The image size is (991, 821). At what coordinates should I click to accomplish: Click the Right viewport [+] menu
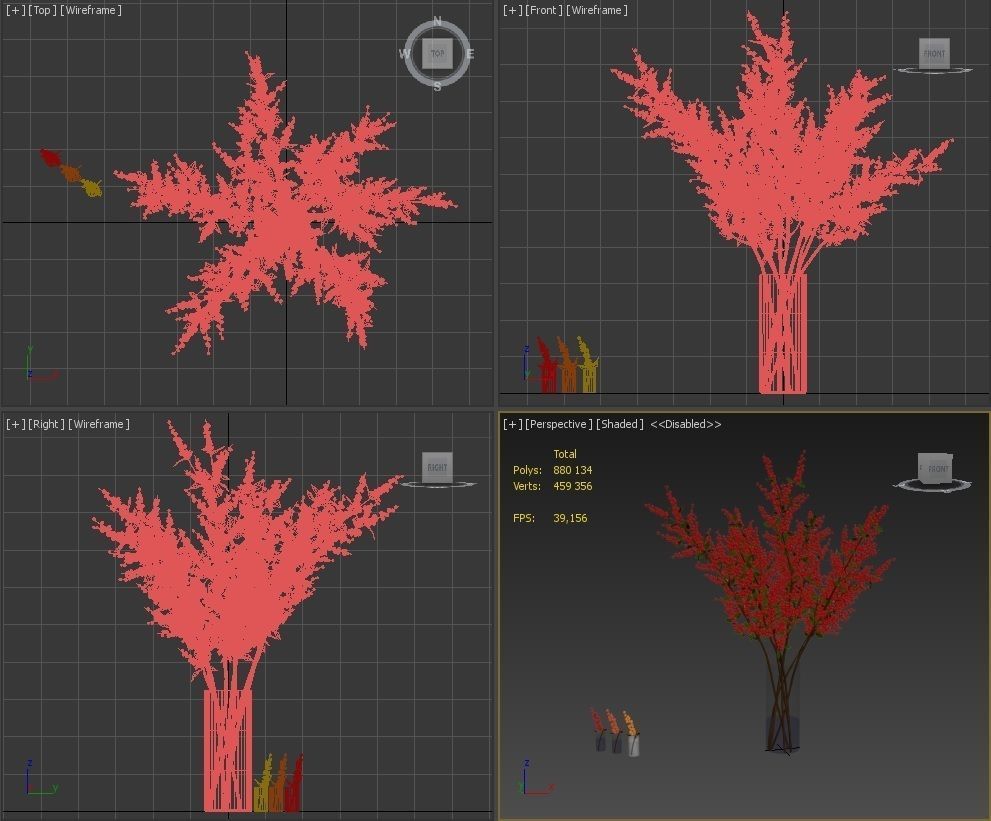click(x=15, y=424)
